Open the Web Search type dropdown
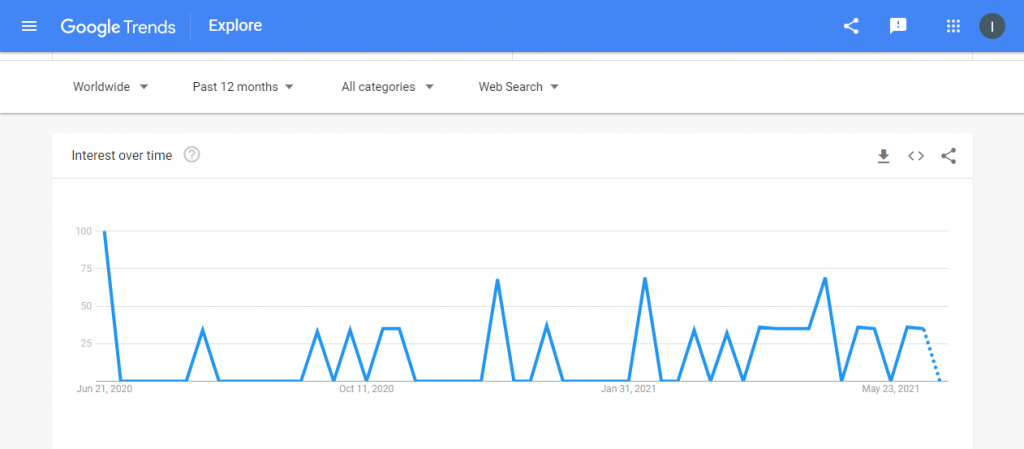Viewport: 1024px width, 449px height. coord(519,87)
